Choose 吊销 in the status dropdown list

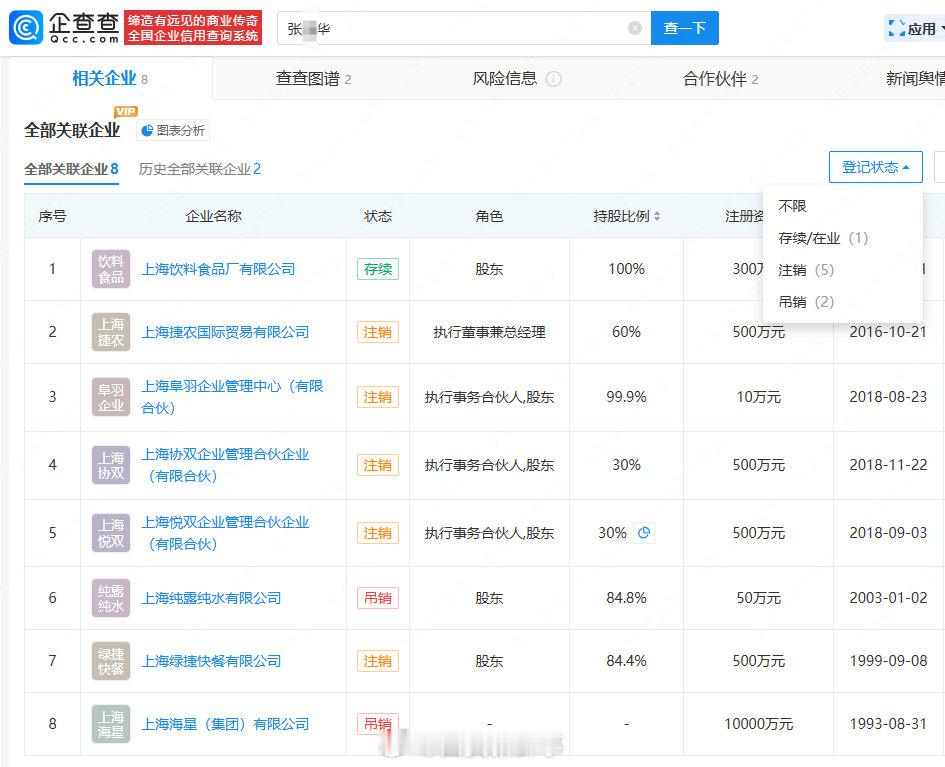(805, 302)
